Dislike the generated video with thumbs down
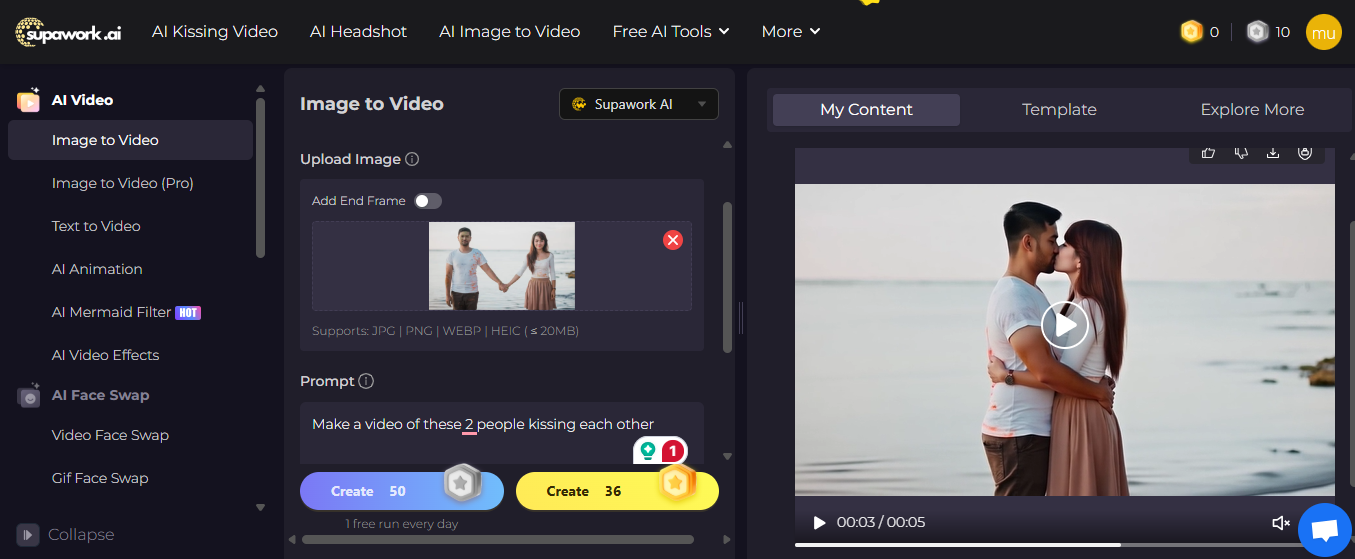Image resolution: width=1355 pixels, height=559 pixels. pyautogui.click(x=1241, y=153)
